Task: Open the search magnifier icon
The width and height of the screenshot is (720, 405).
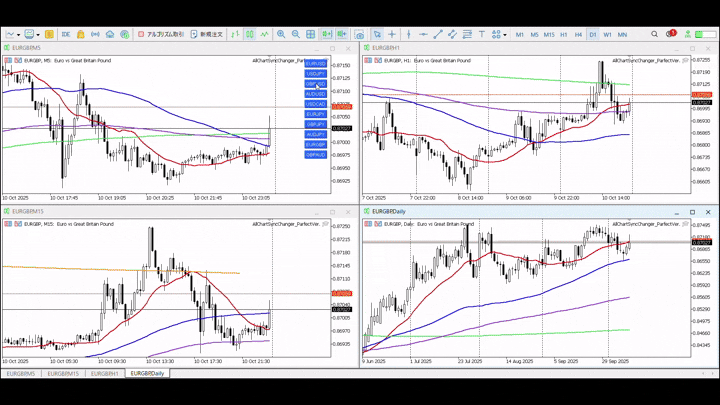Action: tap(654, 34)
